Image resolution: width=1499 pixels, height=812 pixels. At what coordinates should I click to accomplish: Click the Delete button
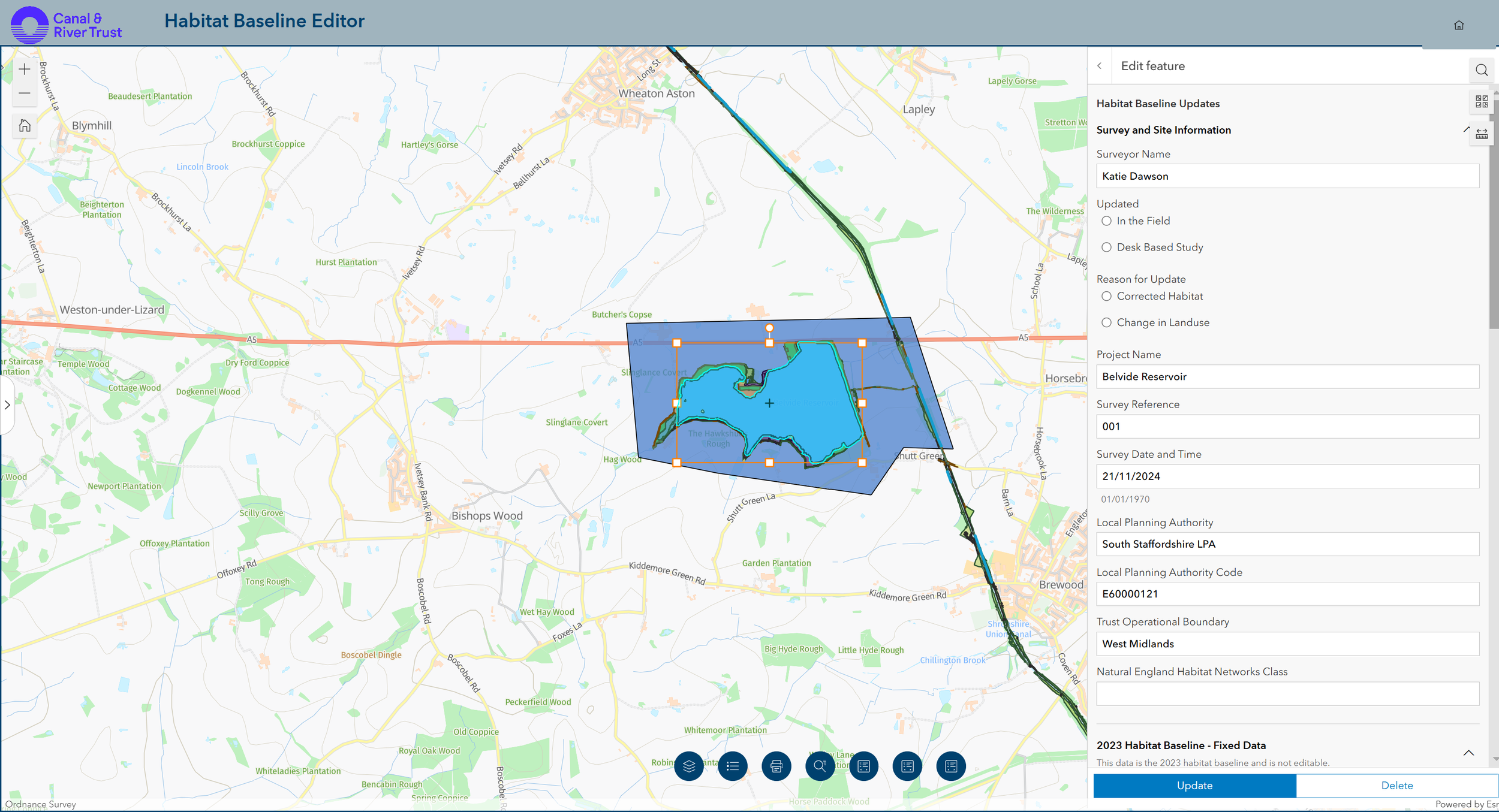1396,786
